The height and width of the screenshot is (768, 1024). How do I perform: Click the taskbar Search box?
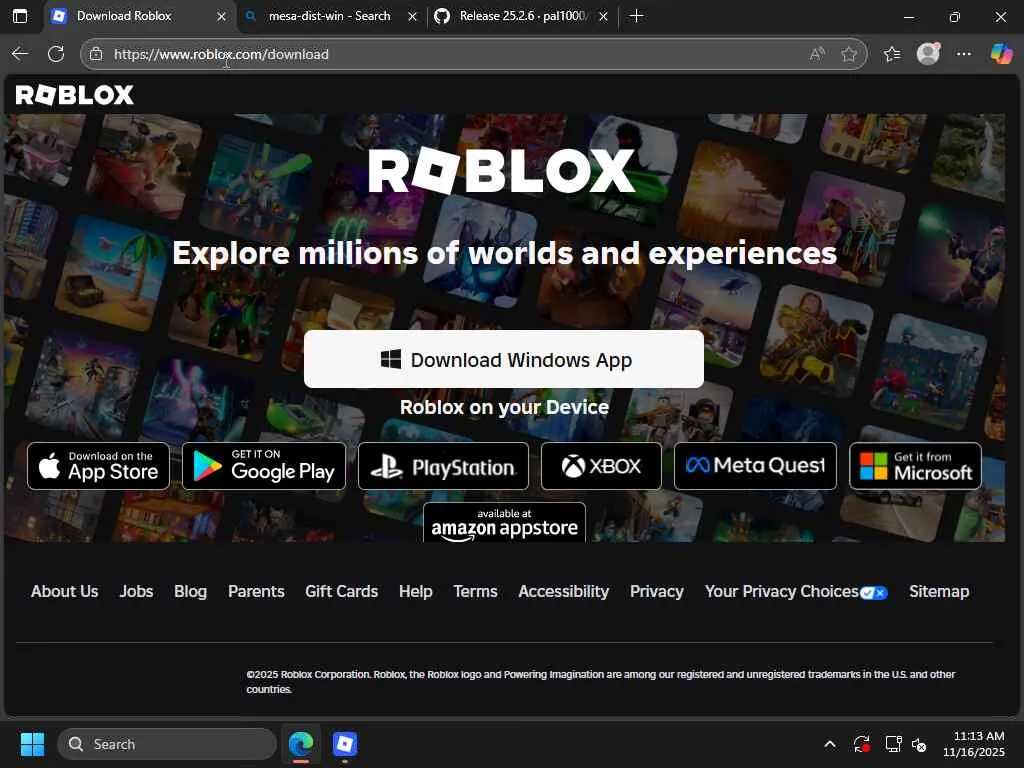click(x=167, y=744)
